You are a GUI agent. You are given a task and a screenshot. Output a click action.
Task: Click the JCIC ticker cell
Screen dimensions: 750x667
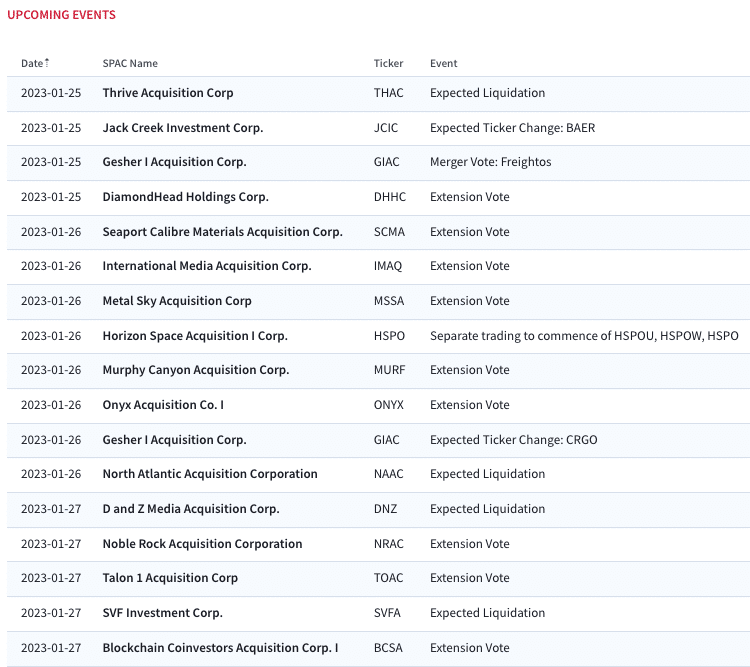tap(386, 128)
